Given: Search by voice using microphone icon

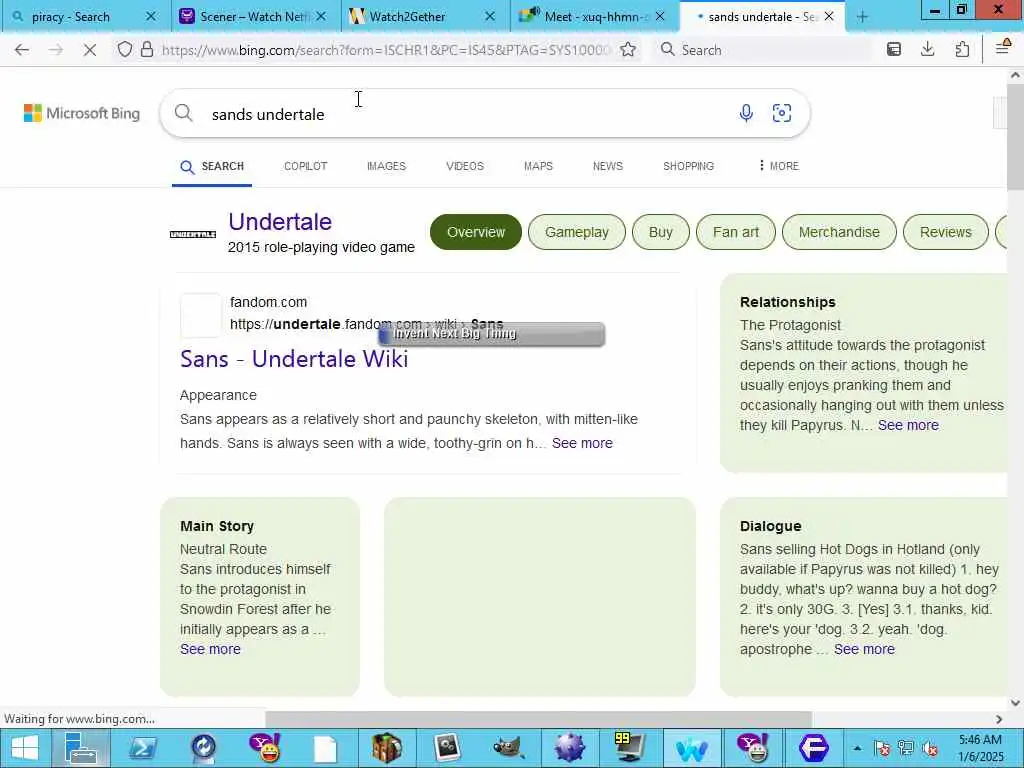Looking at the screenshot, I should [746, 113].
